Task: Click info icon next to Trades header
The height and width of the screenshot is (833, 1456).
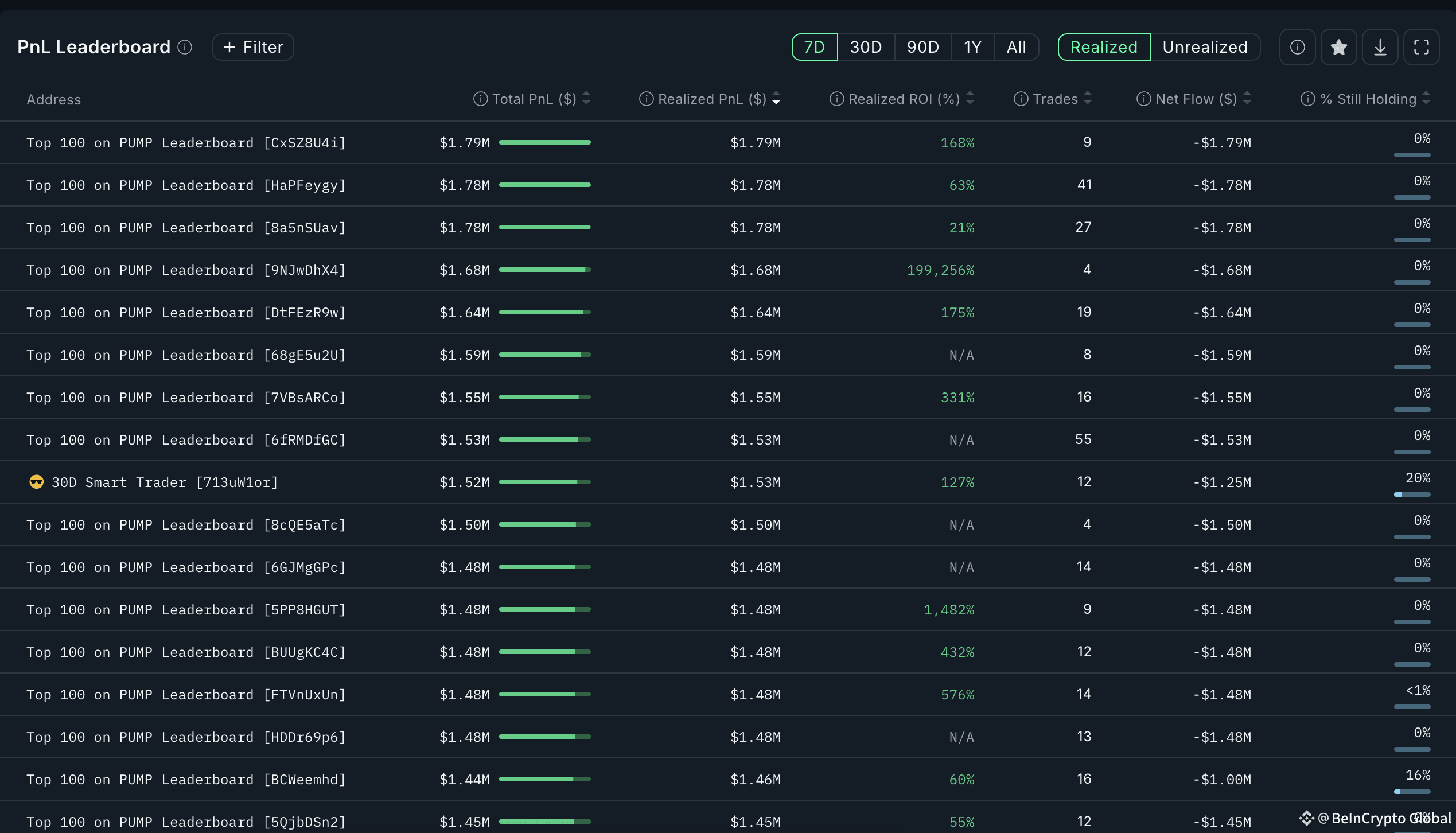Action: (x=1021, y=99)
